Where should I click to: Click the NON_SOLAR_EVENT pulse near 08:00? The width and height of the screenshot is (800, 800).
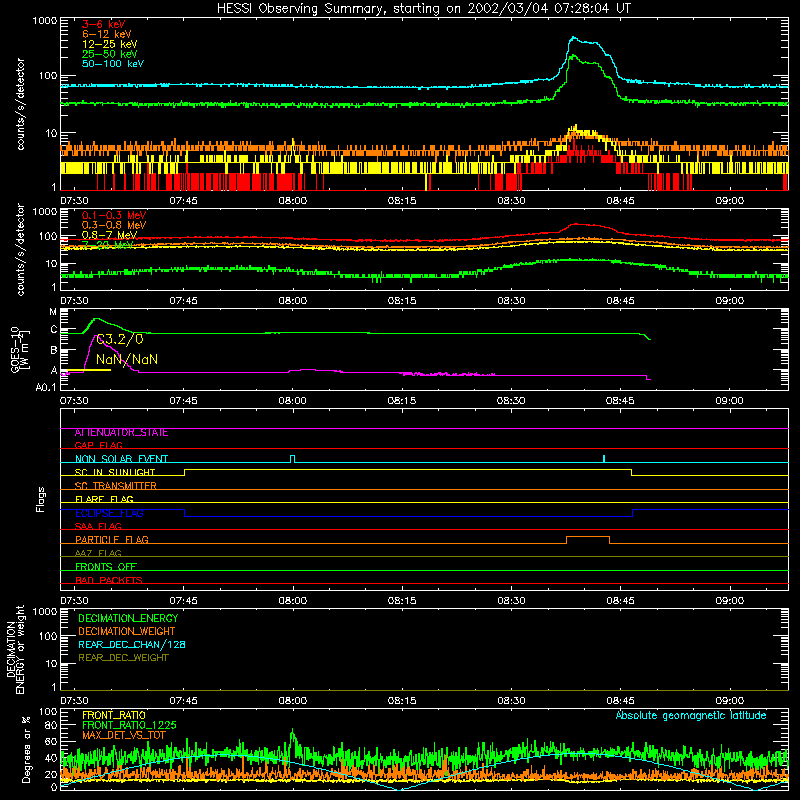[292, 459]
